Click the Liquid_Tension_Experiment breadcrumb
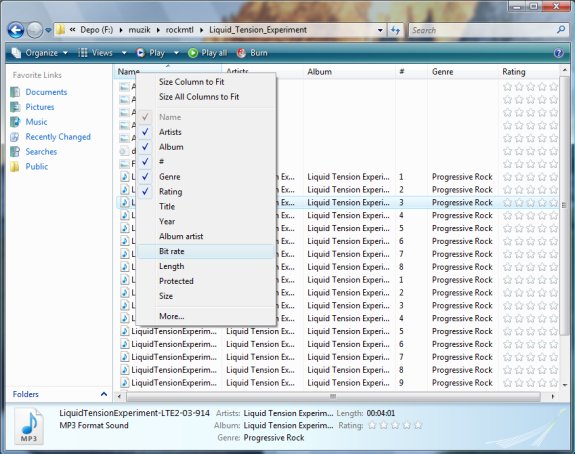The width and height of the screenshot is (575, 454). tap(258, 30)
